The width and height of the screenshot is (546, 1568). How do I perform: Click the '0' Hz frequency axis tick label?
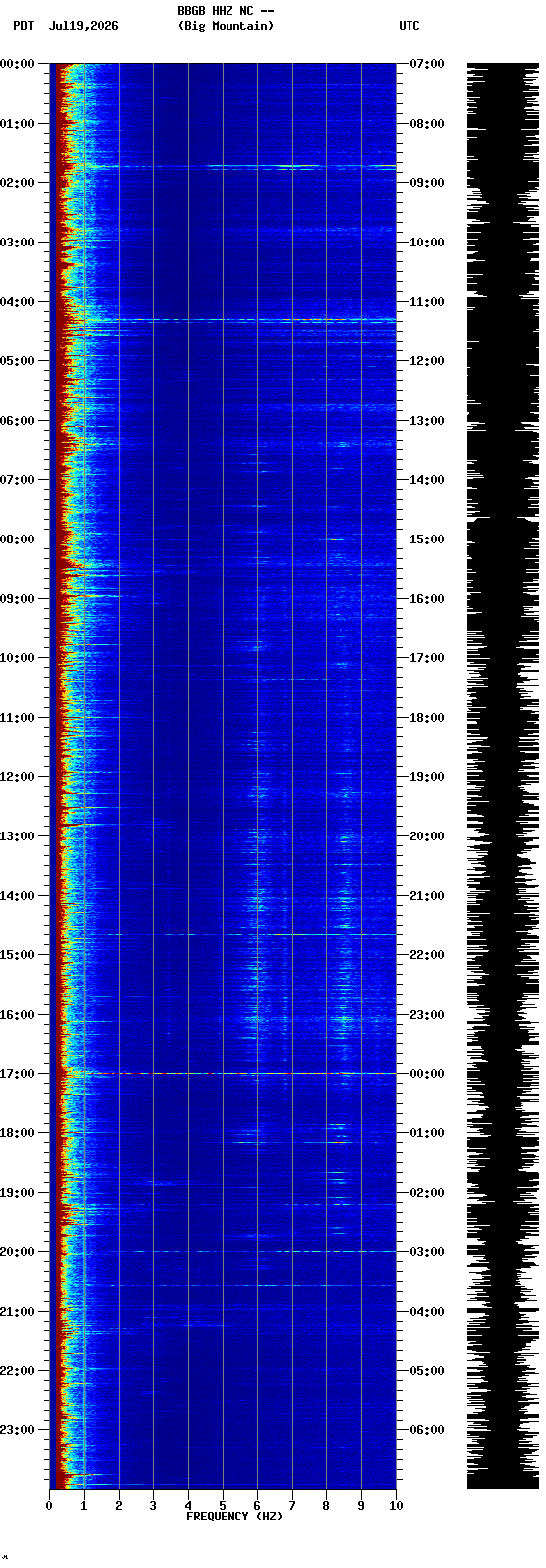click(x=49, y=1506)
